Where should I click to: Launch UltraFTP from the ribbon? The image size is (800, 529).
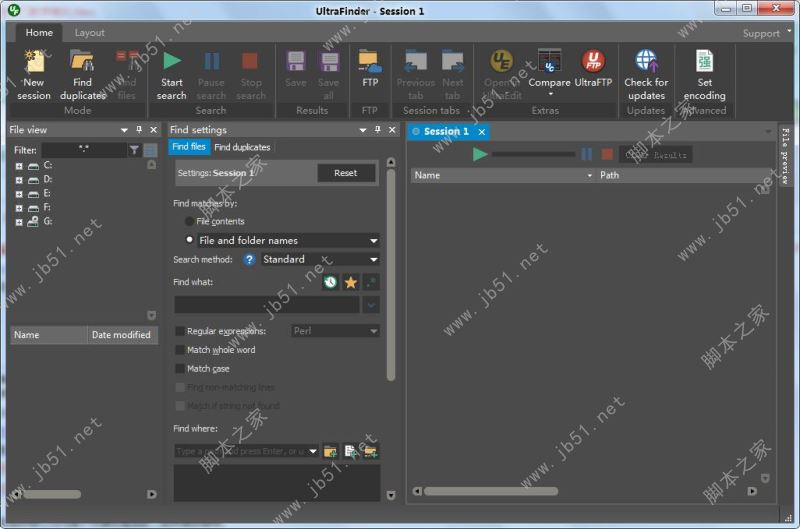pos(593,69)
